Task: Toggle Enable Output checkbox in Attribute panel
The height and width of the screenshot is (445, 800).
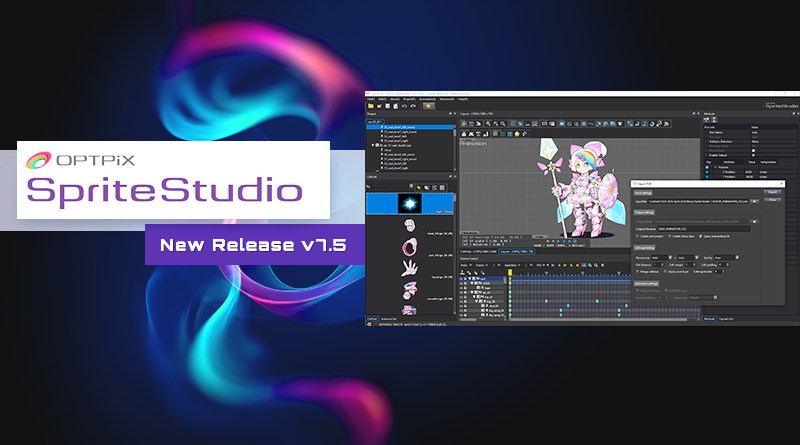Action: (754, 155)
